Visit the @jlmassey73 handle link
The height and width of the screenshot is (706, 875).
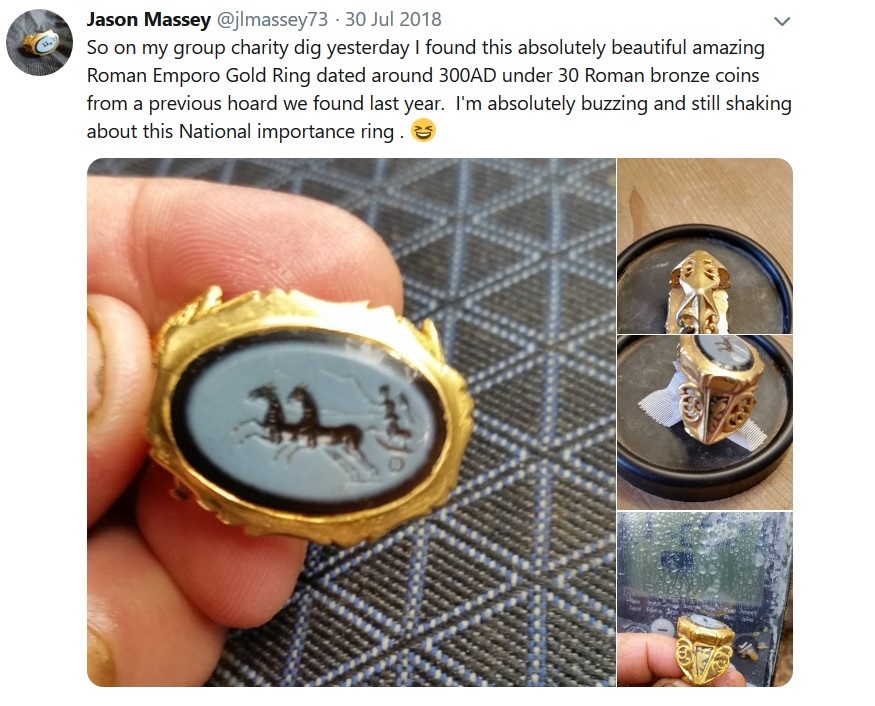coord(272,20)
